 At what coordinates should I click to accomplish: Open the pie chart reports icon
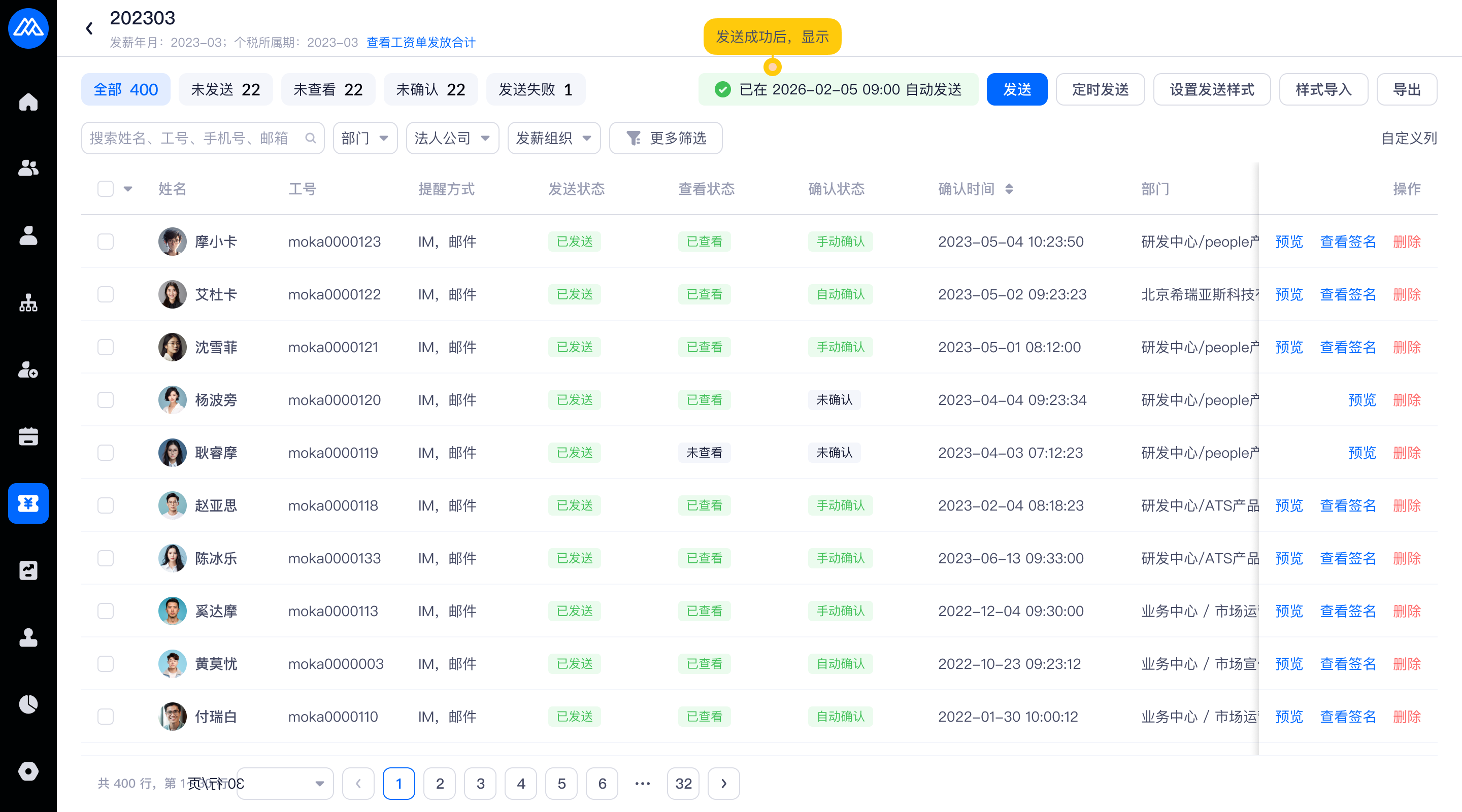28,704
